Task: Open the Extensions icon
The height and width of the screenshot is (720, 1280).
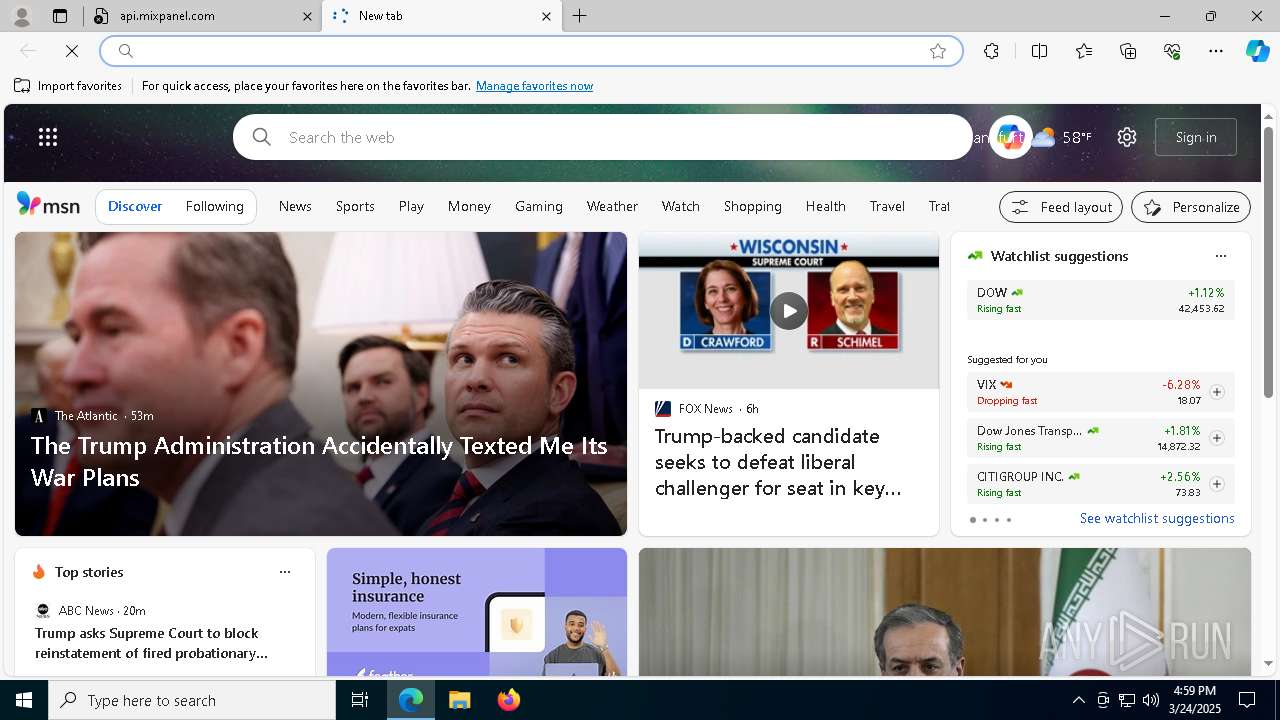Action: point(991,51)
